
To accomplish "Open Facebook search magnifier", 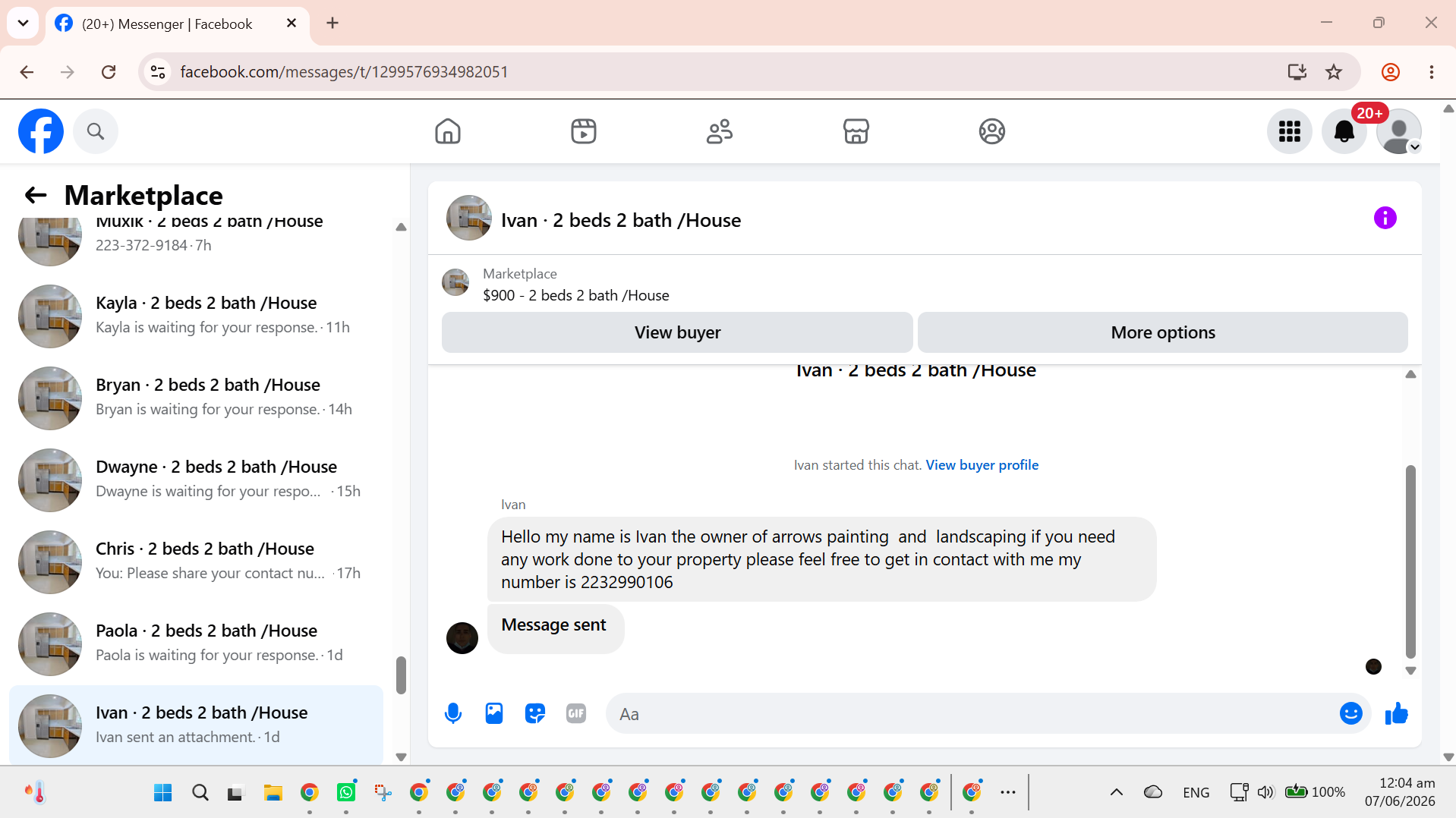I will tap(96, 131).
